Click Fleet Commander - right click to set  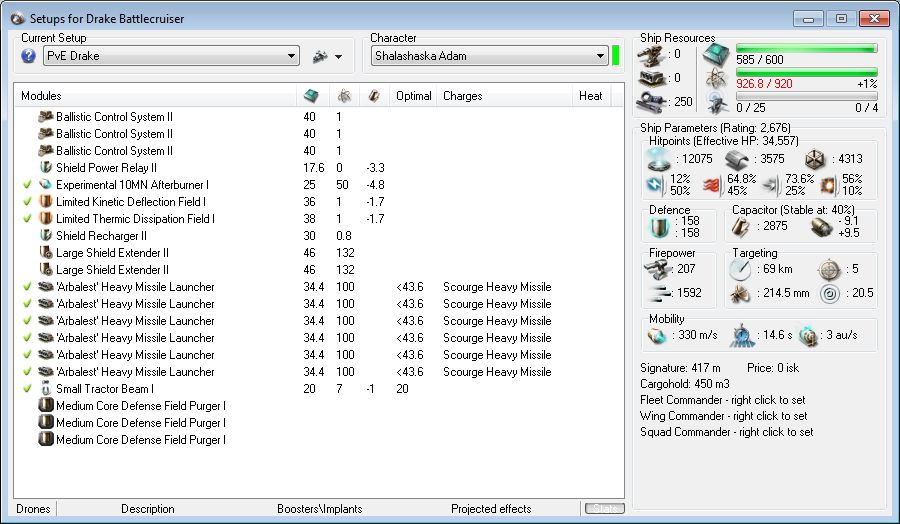(x=723, y=400)
